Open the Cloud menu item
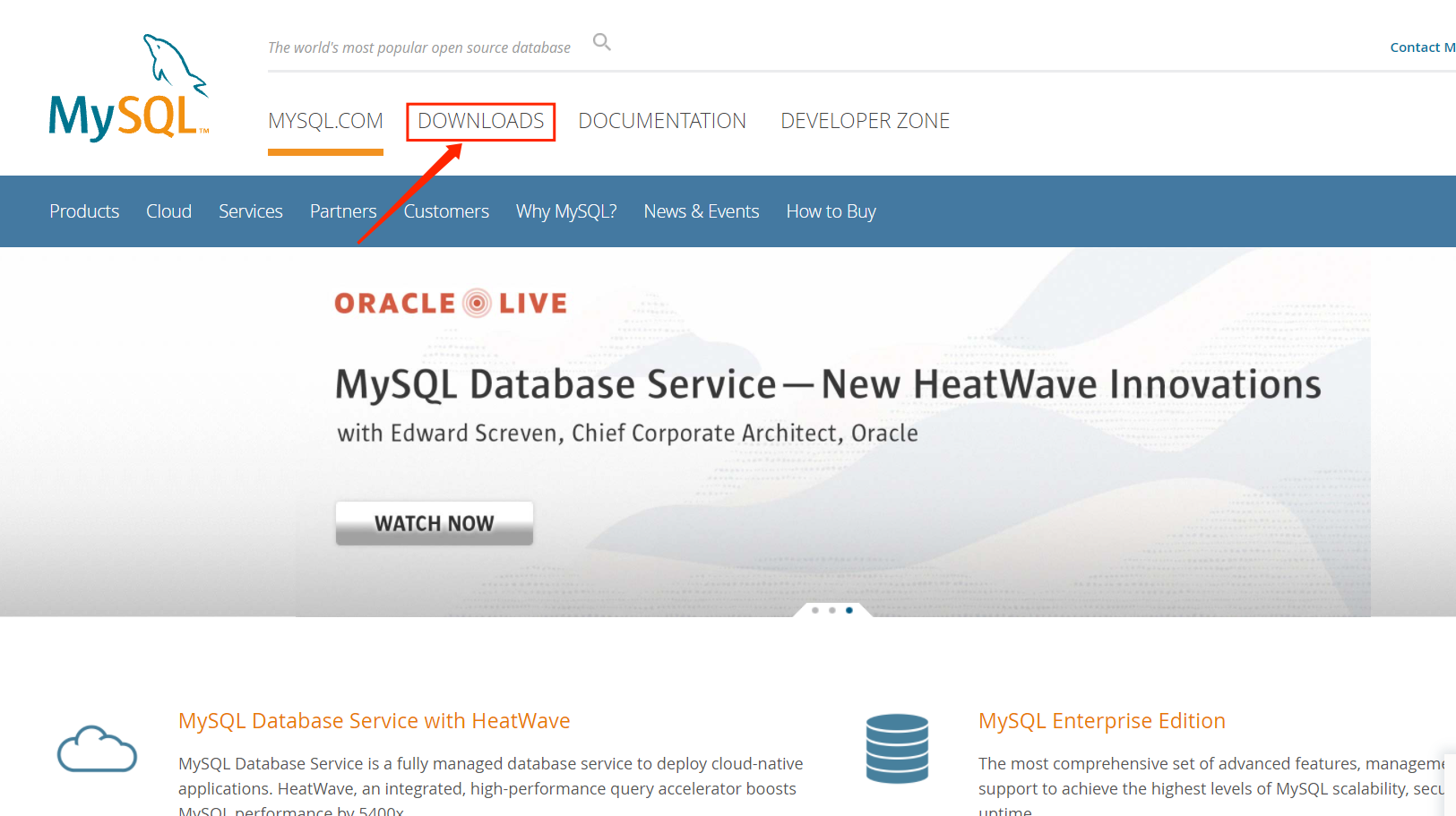The image size is (1456, 816). point(168,211)
